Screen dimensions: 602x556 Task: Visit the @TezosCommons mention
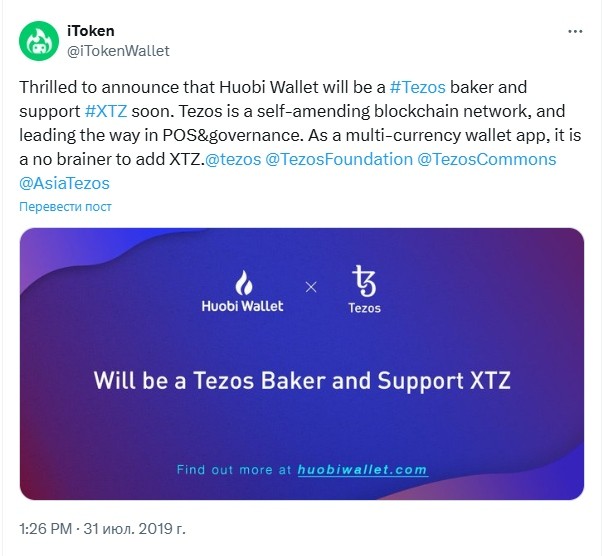[x=486, y=159]
